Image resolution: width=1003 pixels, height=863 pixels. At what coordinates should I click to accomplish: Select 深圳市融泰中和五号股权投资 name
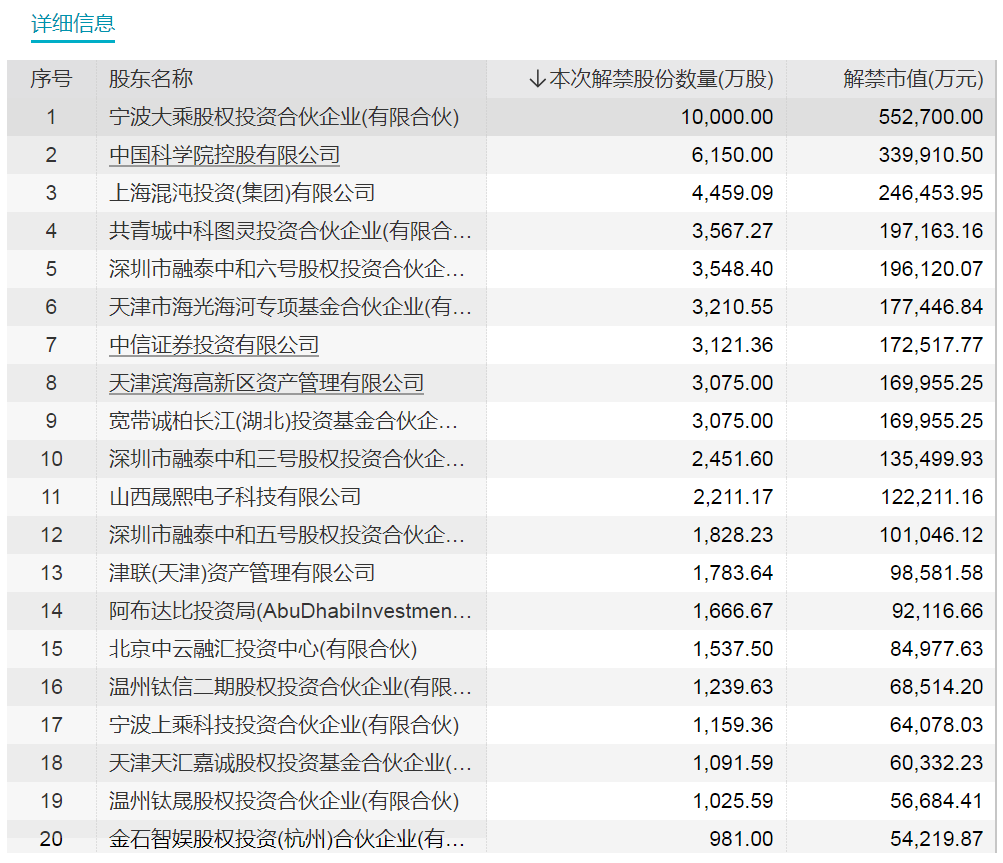click(287, 535)
